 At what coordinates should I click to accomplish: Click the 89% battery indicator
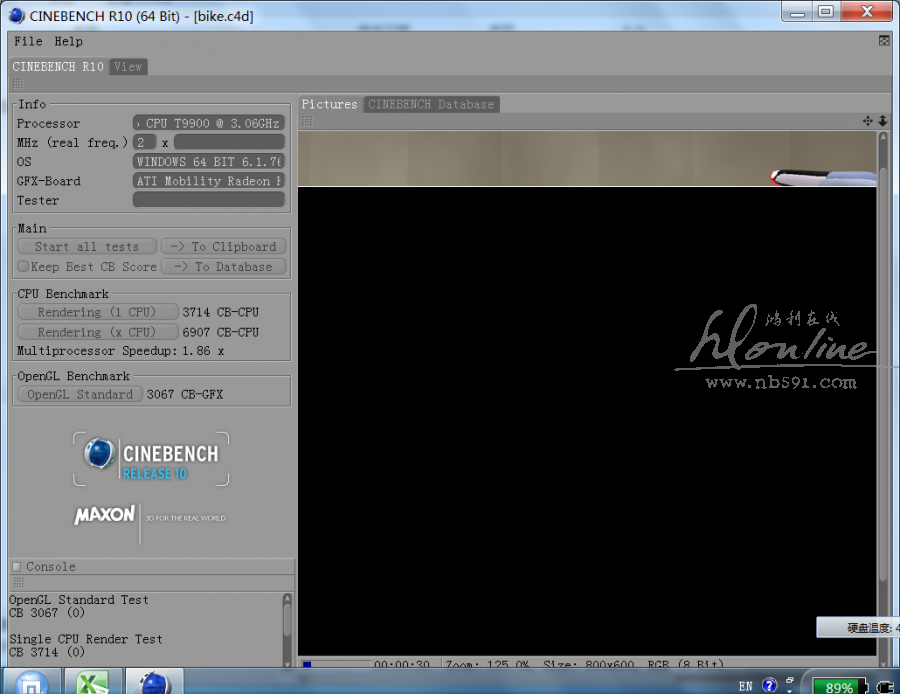pos(839,687)
